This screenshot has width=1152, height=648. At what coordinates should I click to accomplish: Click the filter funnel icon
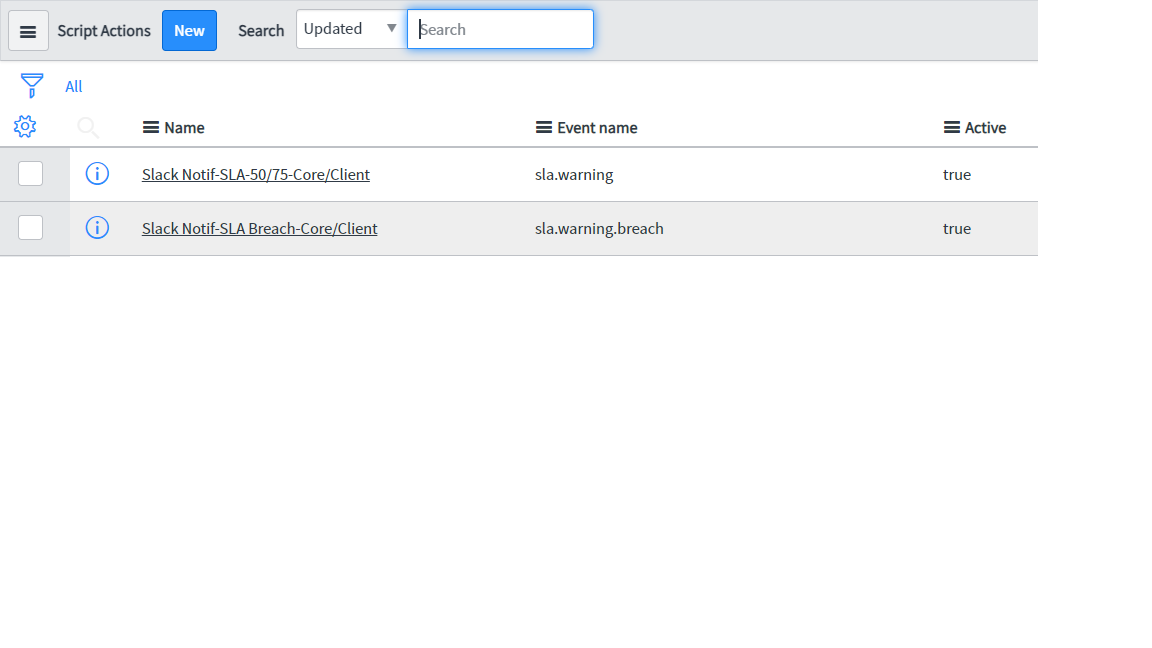(x=32, y=86)
